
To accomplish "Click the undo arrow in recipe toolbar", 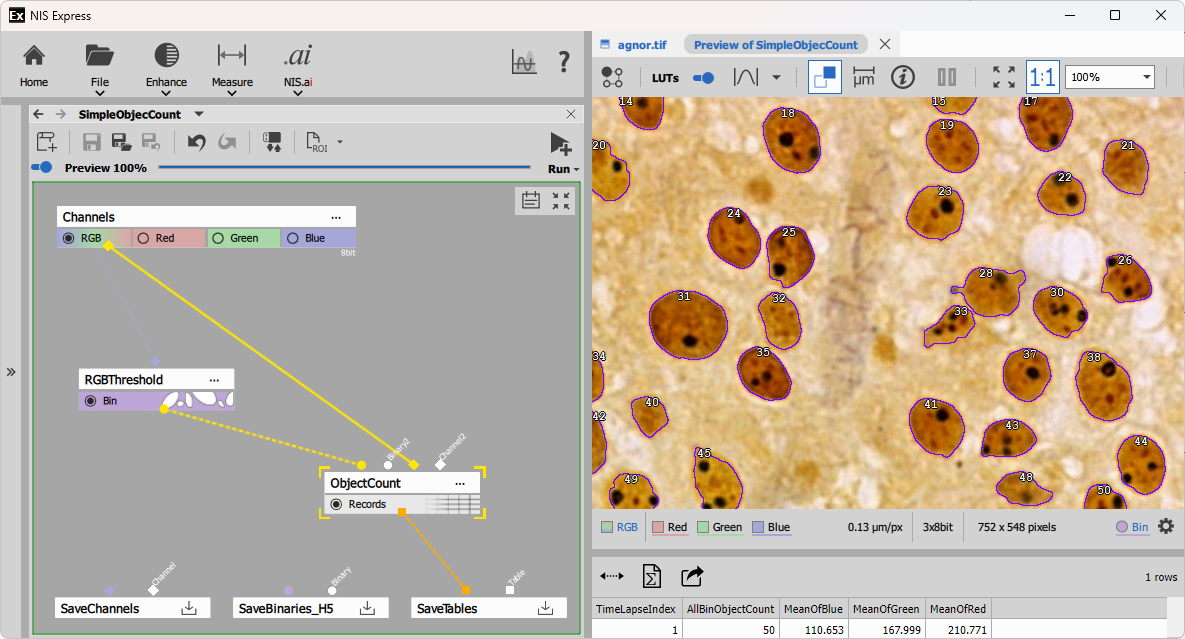I will point(196,142).
